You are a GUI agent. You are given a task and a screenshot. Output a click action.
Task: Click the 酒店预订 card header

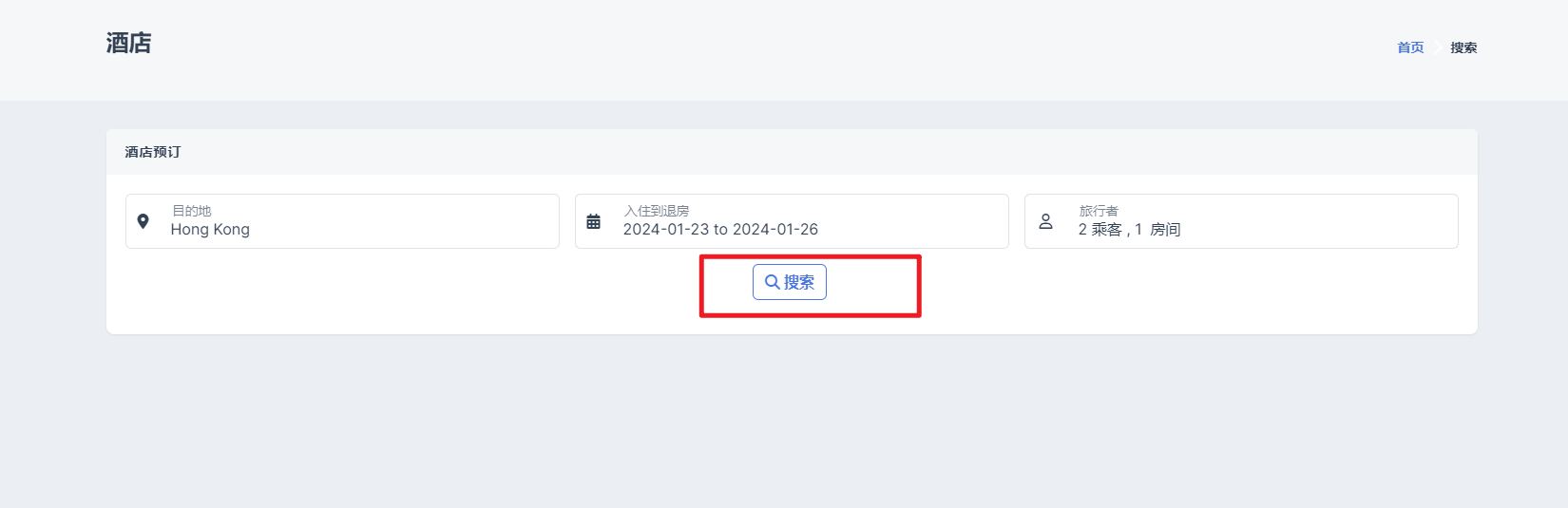click(153, 152)
